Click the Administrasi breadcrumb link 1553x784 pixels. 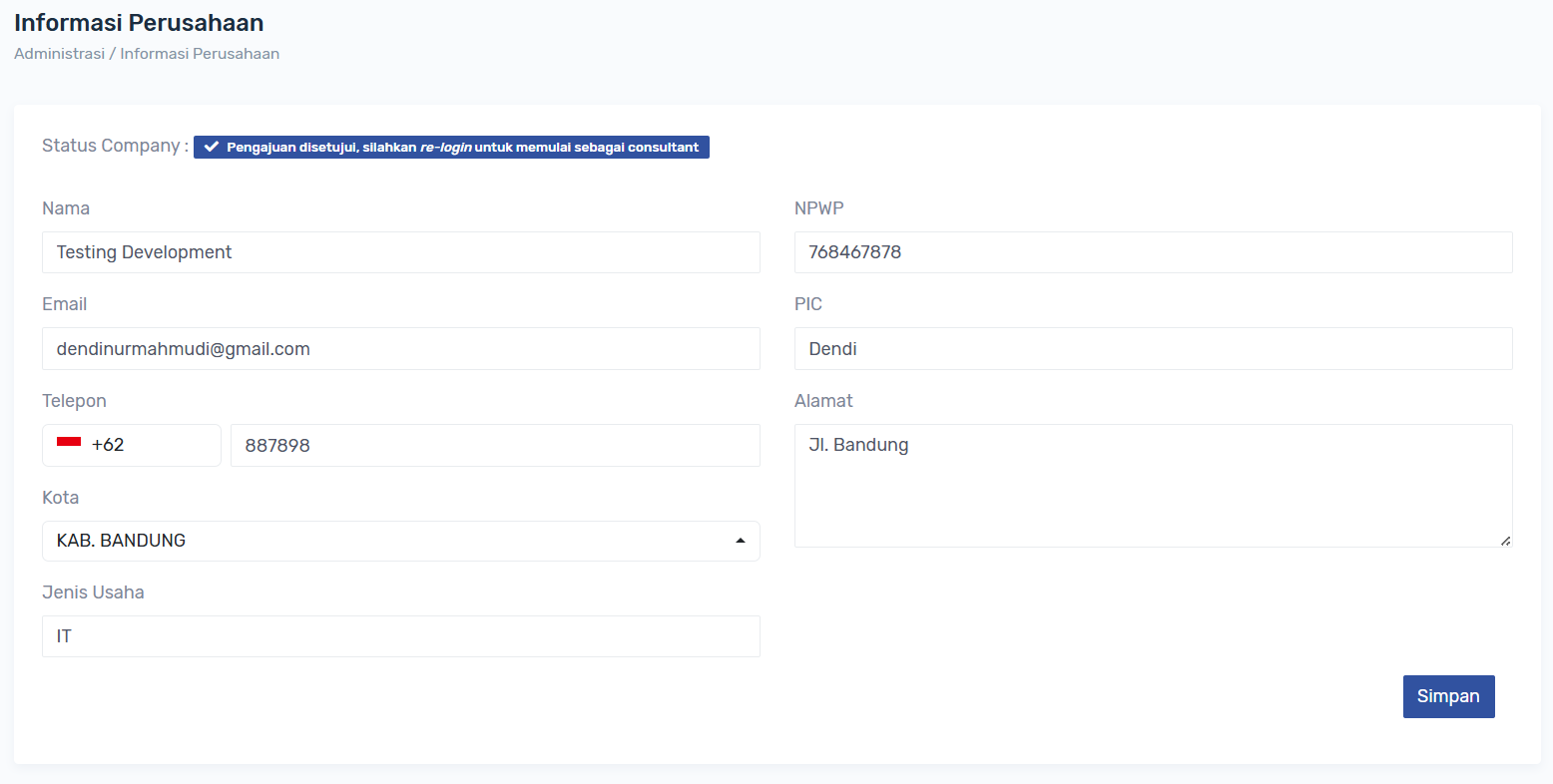[x=59, y=54]
